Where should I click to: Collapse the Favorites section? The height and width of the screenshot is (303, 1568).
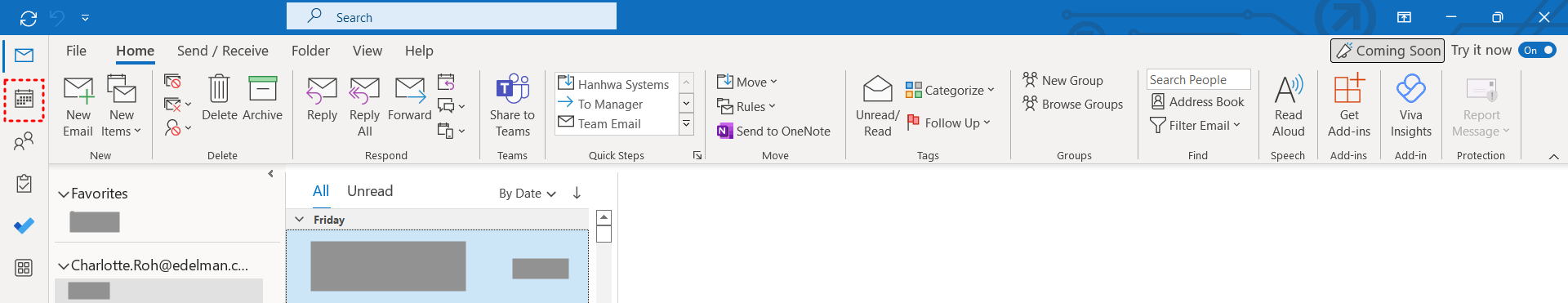click(63, 194)
